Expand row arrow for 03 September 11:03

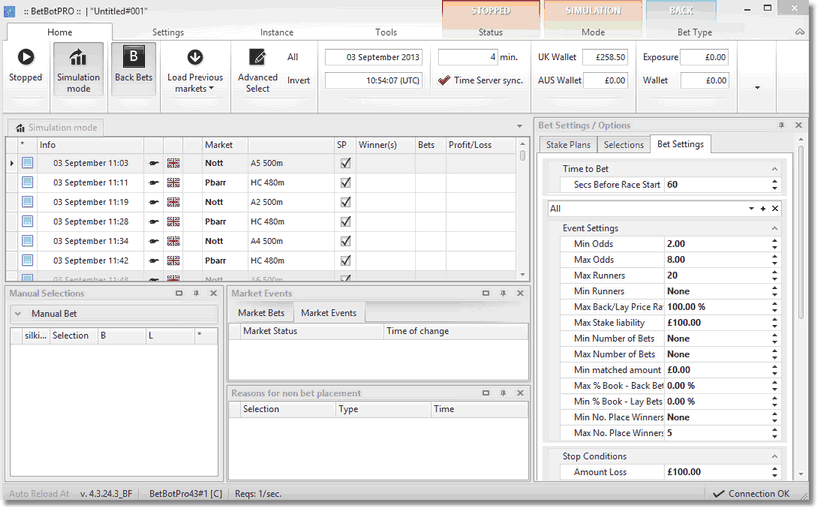point(11,163)
